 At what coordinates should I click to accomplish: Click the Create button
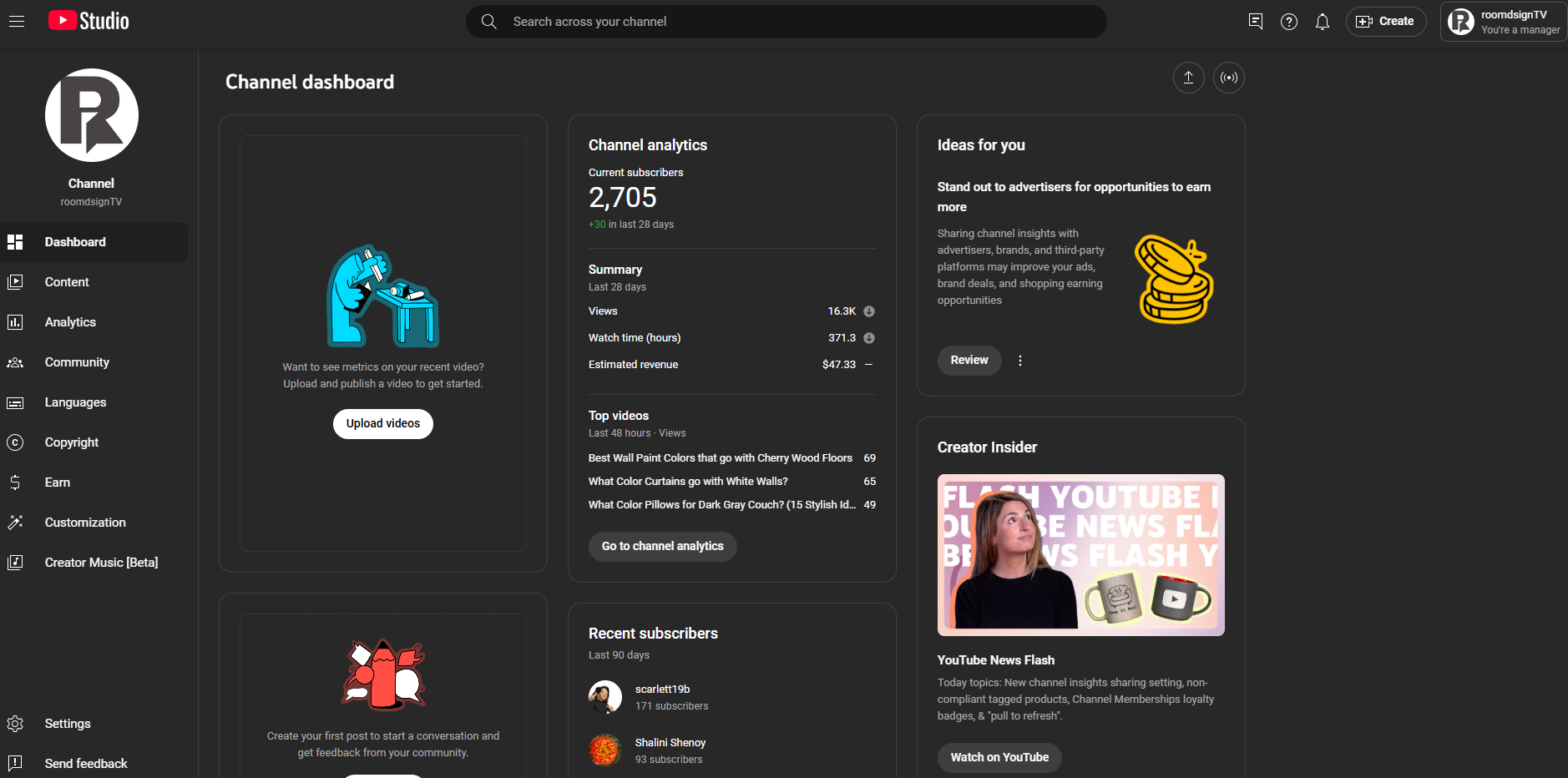[1386, 22]
